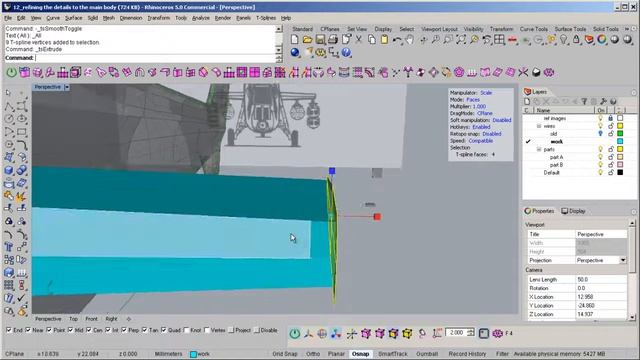
Task: Click the T-Splines box primitive icon
Action: (24, 73)
